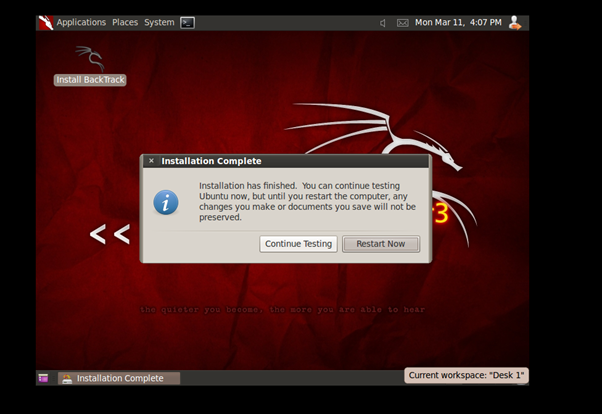Open the Places menu

(x=125, y=22)
